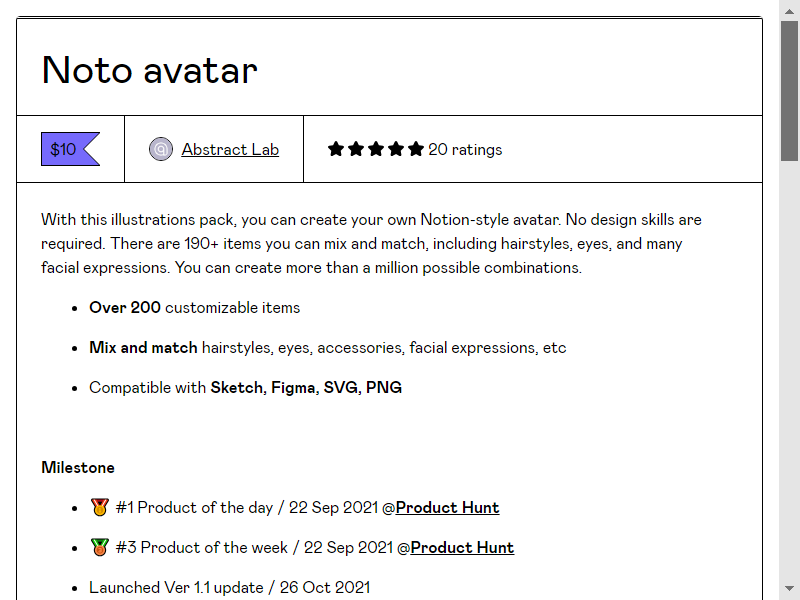Viewport: 800px width, 600px height.
Task: Click the 20 ratings text
Action: point(465,149)
